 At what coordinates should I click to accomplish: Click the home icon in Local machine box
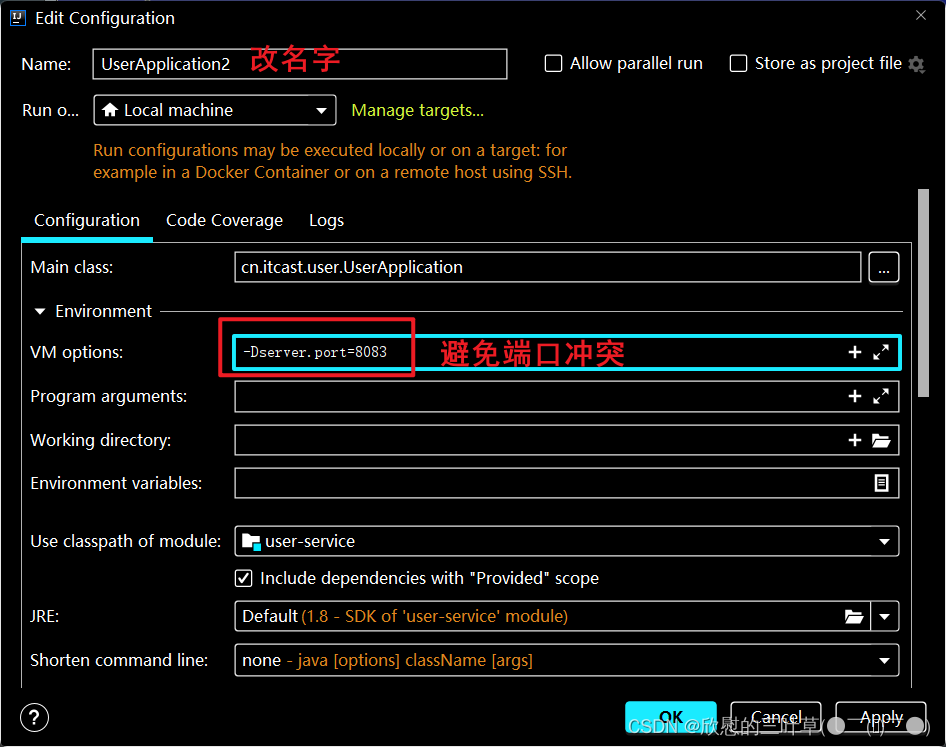[x=110, y=110]
